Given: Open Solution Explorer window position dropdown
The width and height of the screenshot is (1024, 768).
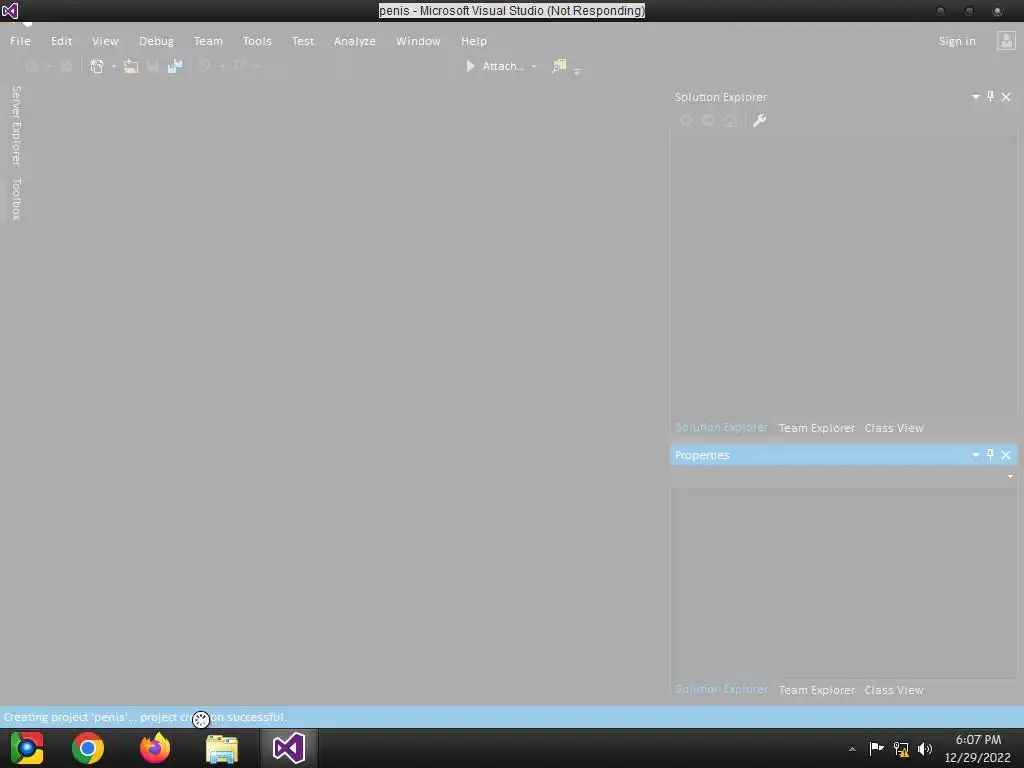Looking at the screenshot, I should pyautogui.click(x=975, y=97).
